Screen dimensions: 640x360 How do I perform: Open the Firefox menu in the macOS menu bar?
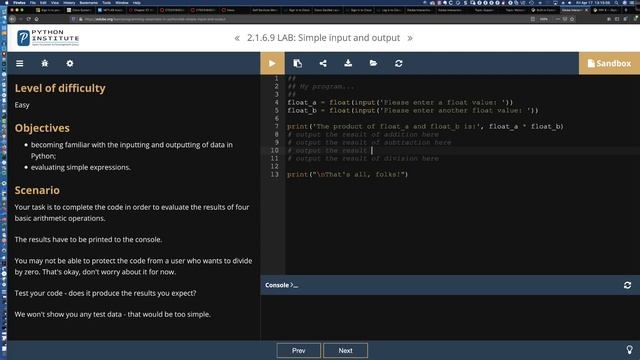(x=19, y=2)
